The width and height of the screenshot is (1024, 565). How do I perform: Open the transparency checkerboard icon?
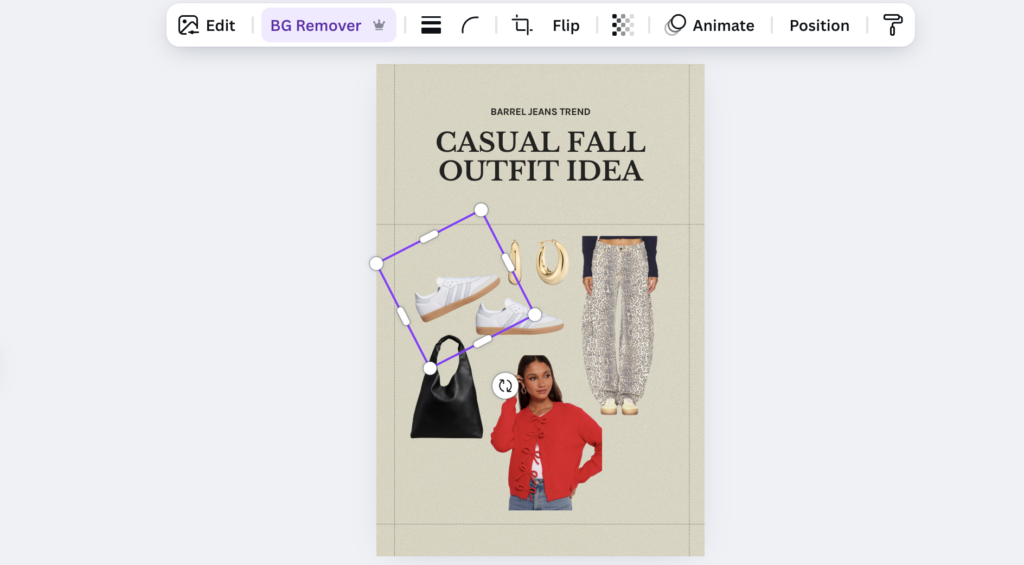tap(623, 25)
